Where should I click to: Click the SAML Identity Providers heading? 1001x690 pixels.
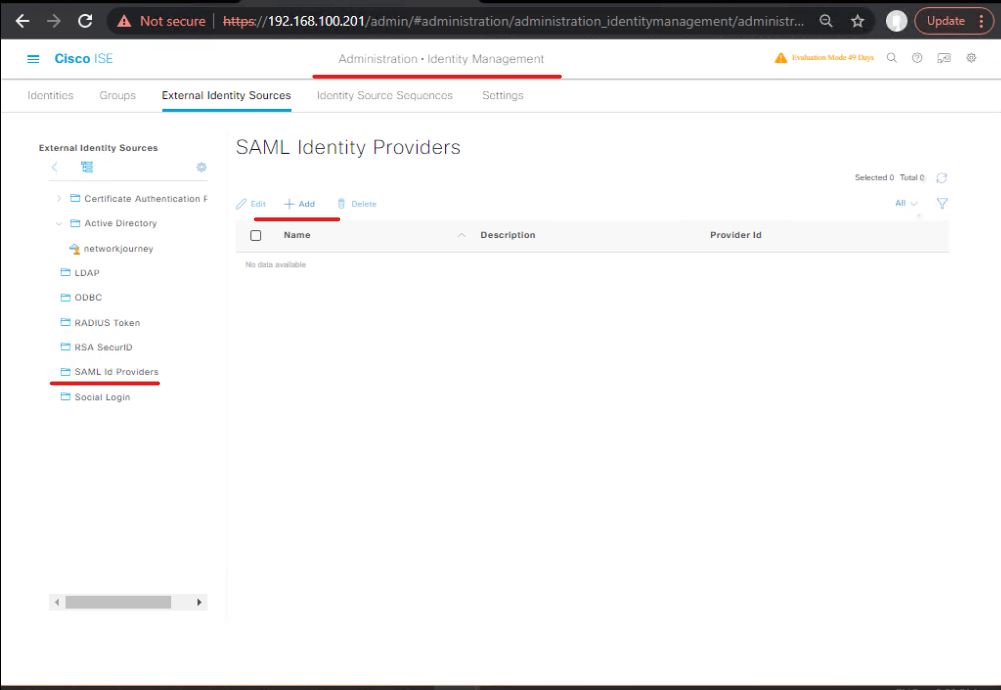click(x=348, y=147)
